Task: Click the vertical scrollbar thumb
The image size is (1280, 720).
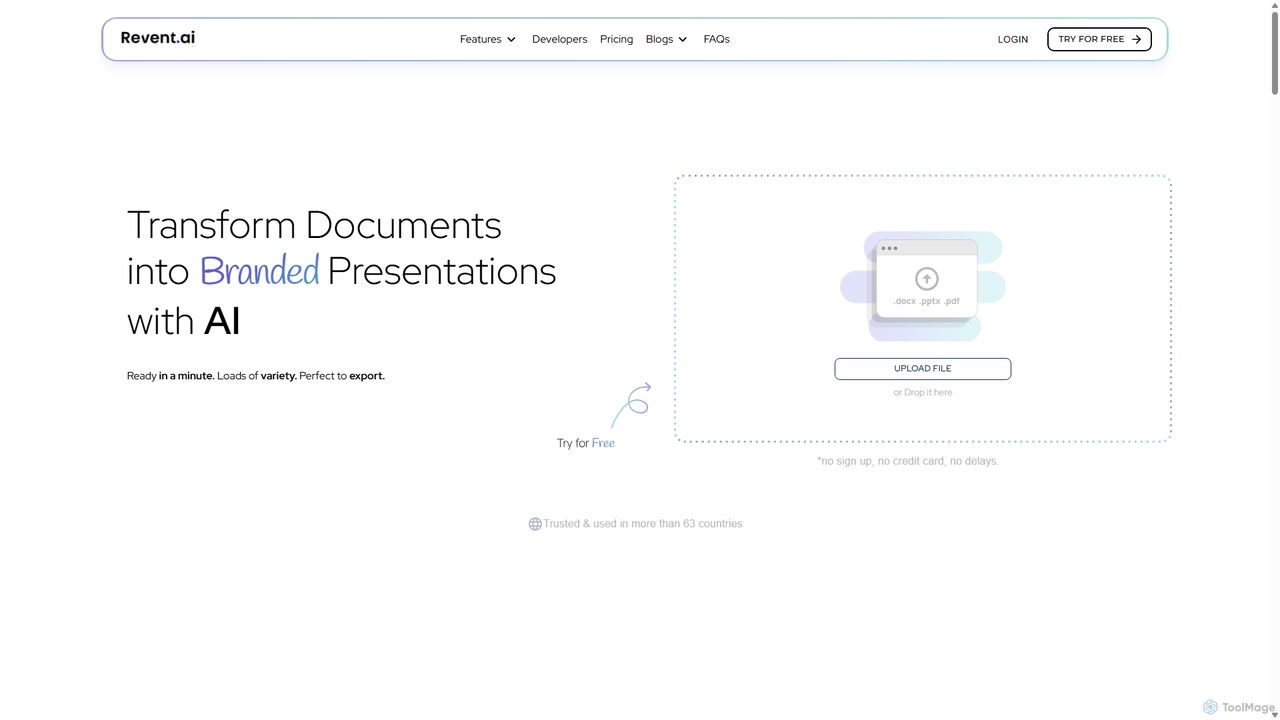Action: (1275, 52)
